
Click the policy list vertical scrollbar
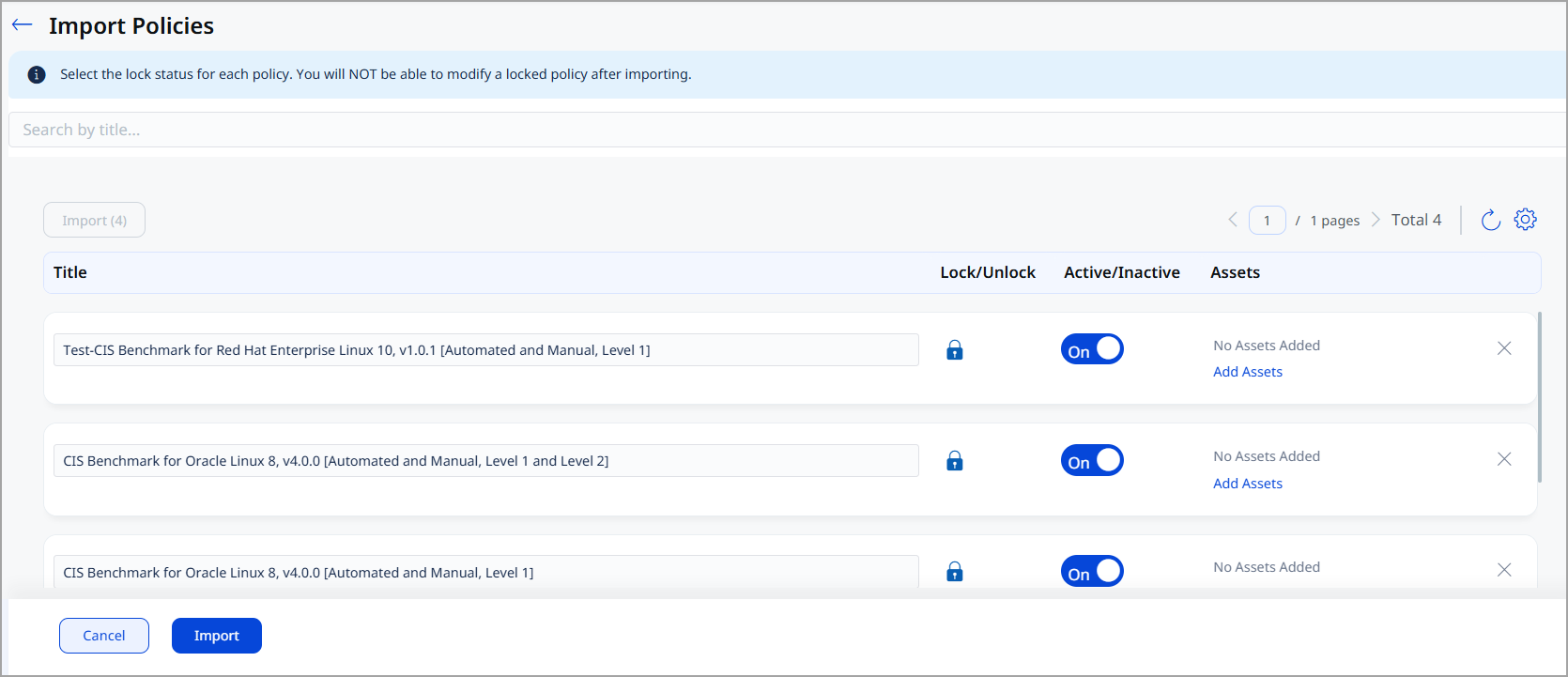[1540, 397]
